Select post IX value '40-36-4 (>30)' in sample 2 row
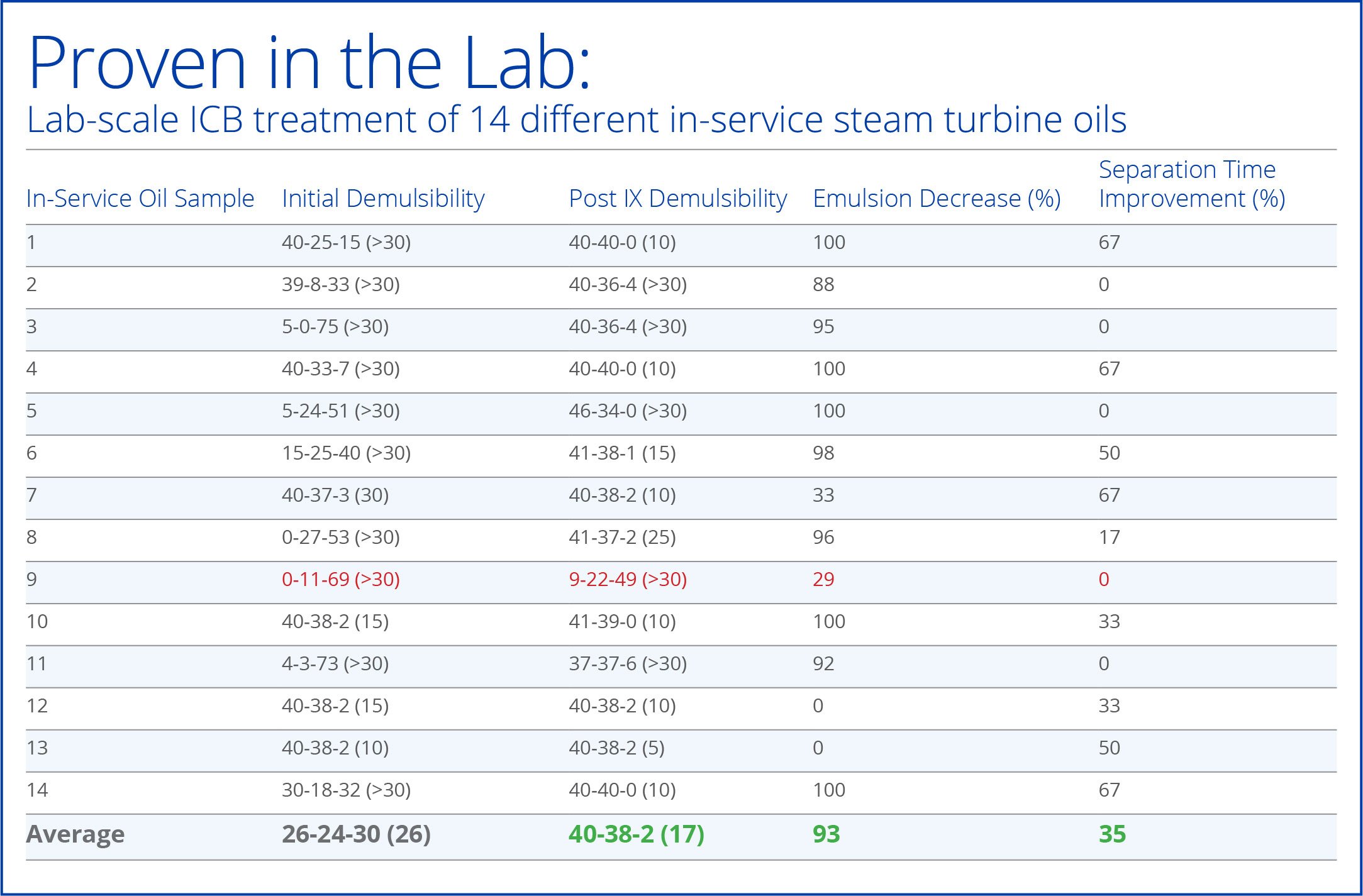Image resolution: width=1363 pixels, height=896 pixels. tap(628, 284)
